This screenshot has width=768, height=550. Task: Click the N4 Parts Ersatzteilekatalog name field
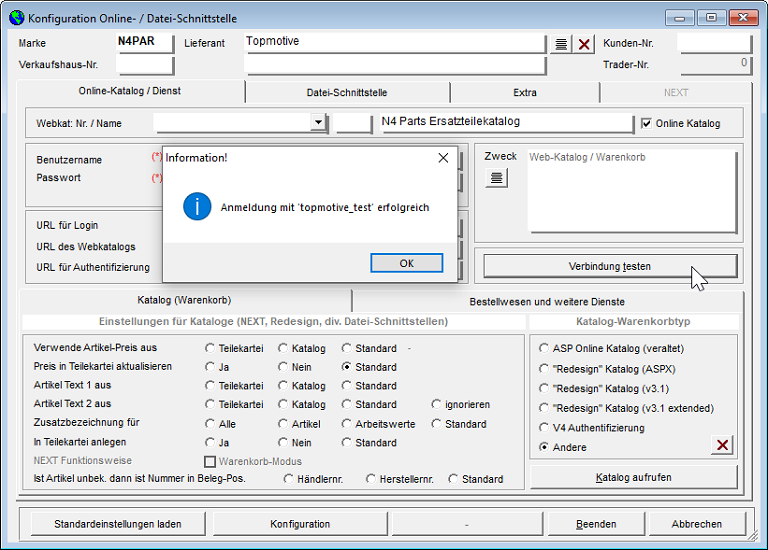pyautogui.click(x=507, y=122)
